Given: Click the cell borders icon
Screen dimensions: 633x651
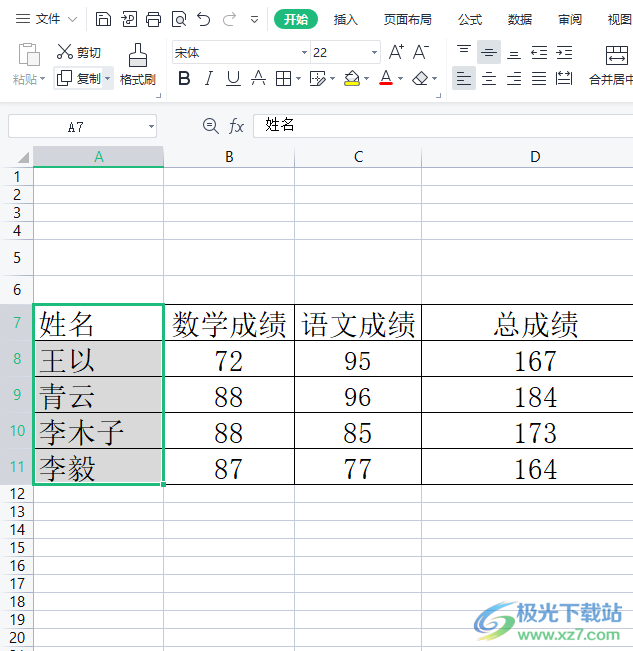Looking at the screenshot, I should pyautogui.click(x=284, y=78).
